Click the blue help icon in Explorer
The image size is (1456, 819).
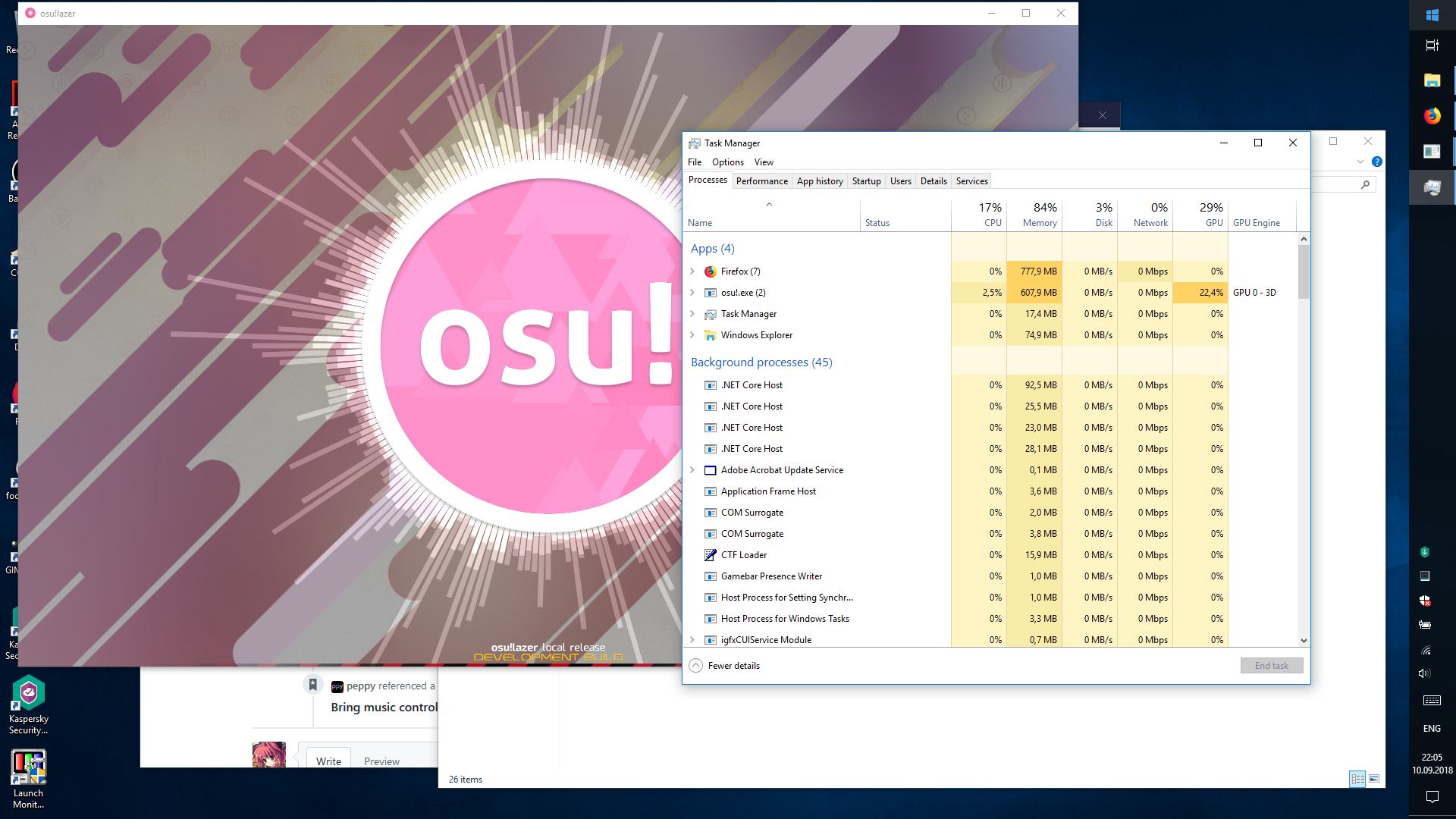[x=1377, y=162]
